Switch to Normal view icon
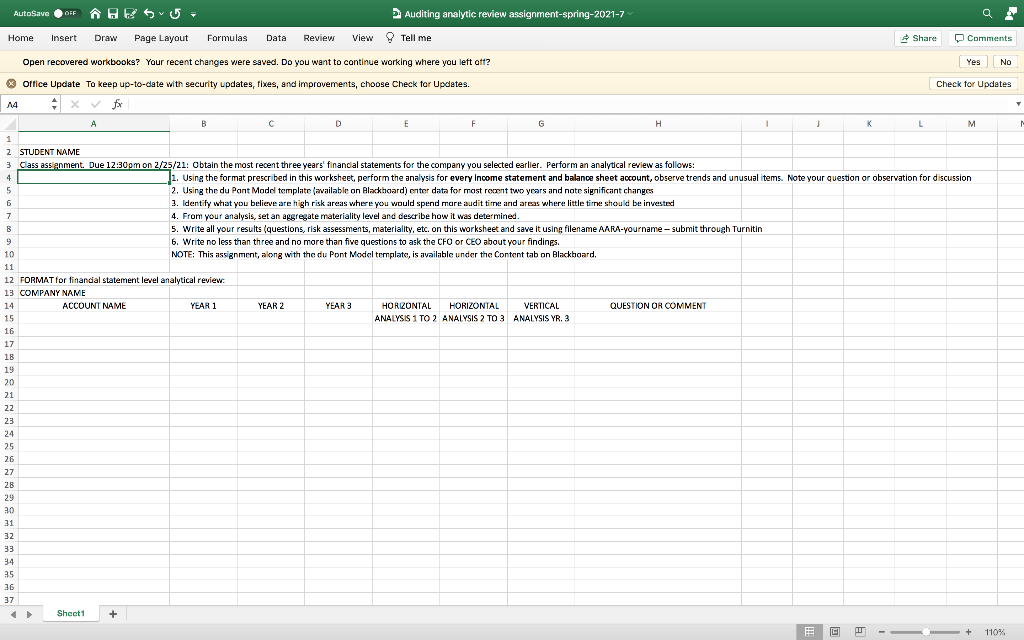Image resolution: width=1024 pixels, height=640 pixels. (809, 632)
